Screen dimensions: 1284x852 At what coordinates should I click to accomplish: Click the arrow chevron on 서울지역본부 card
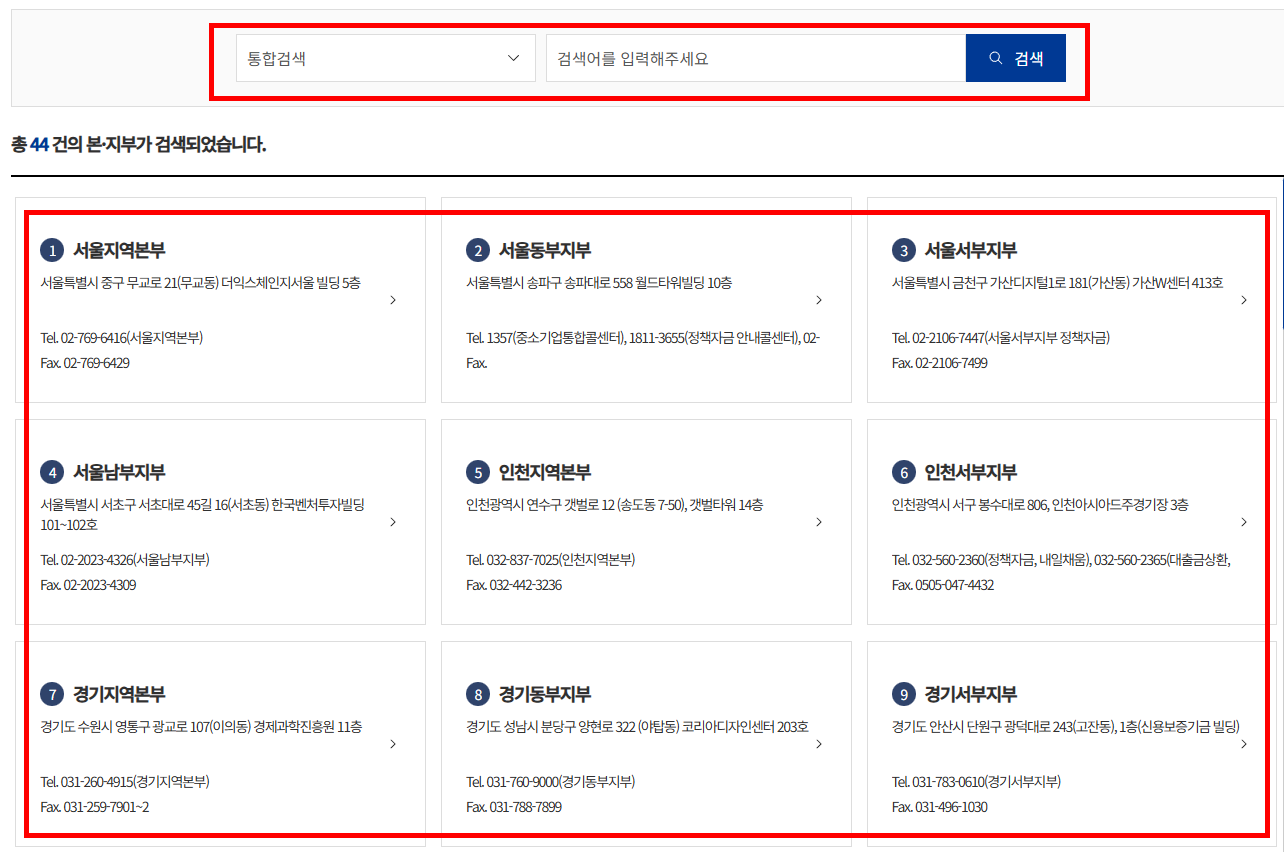point(393,300)
